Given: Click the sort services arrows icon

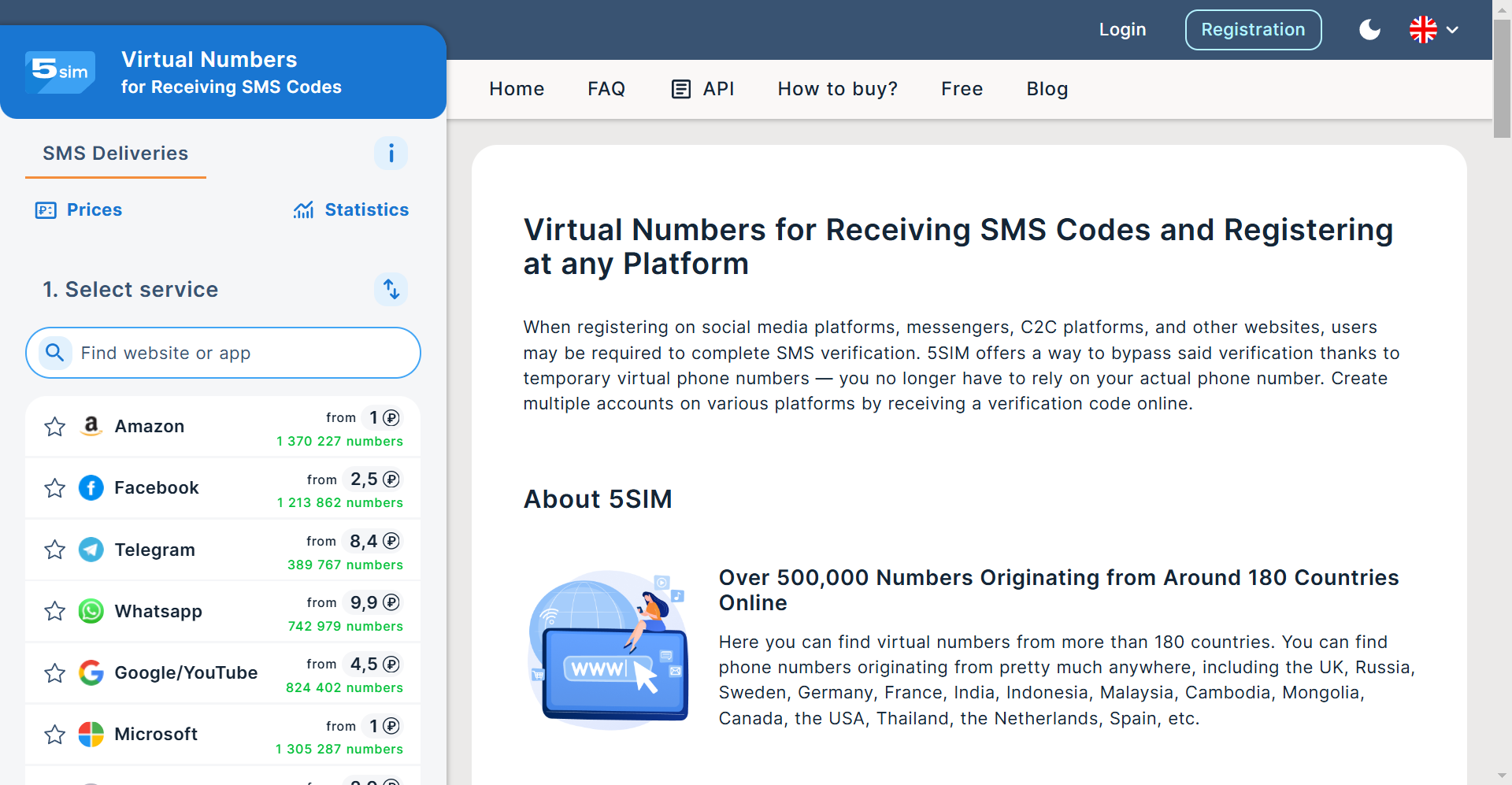Looking at the screenshot, I should (x=391, y=289).
